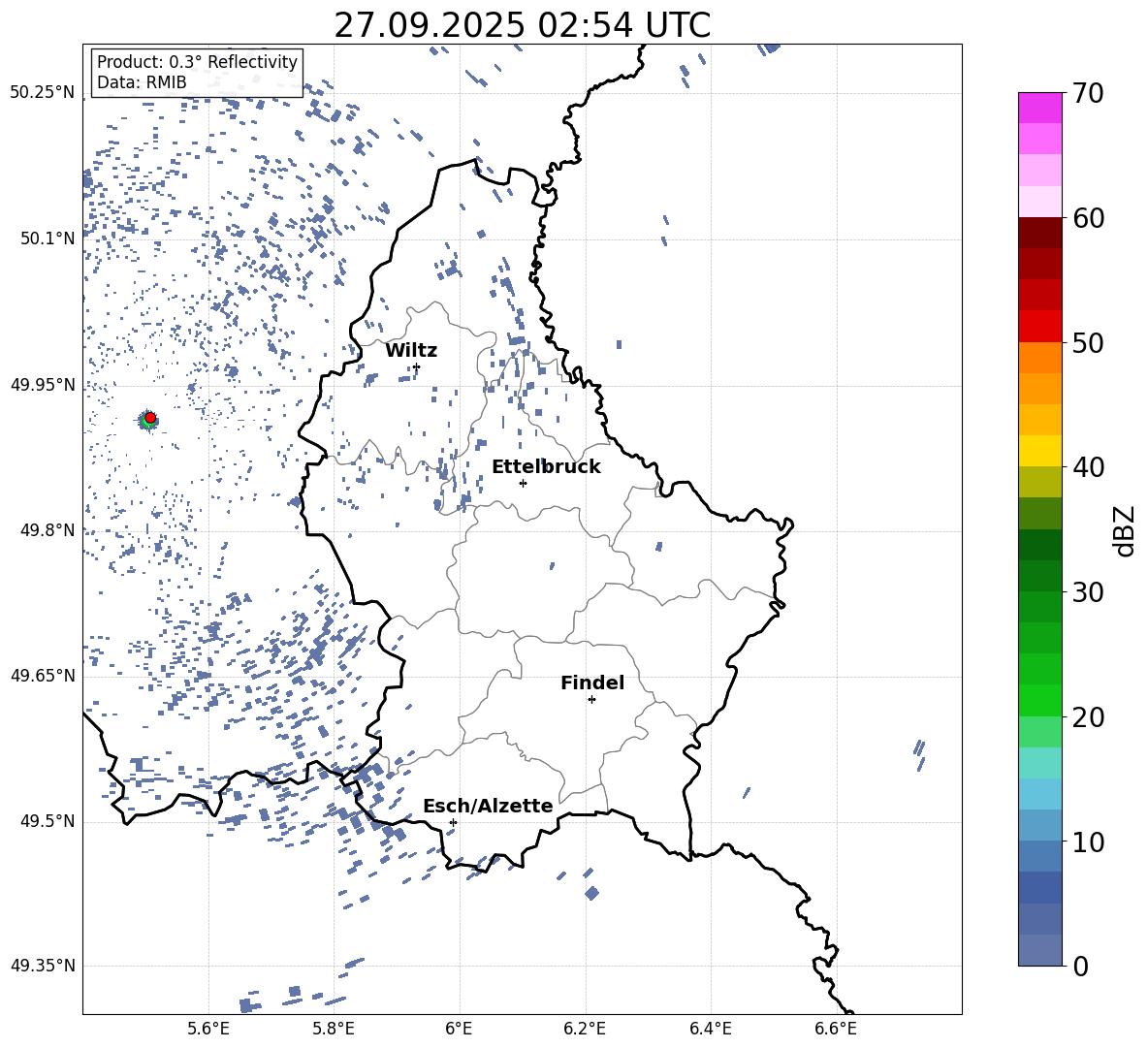Click the Ettelbruck cross marker
This screenshot has height=1048, width=1148.
523,483
